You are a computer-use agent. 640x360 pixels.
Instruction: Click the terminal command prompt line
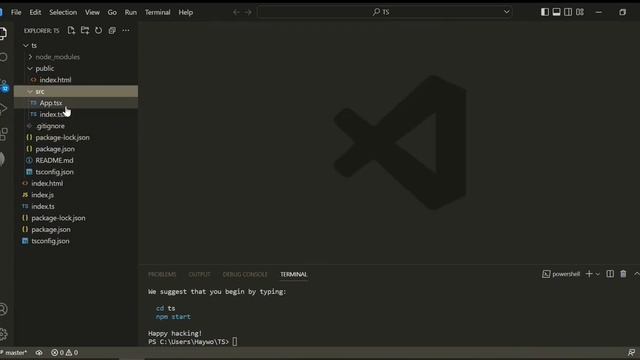pos(192,342)
